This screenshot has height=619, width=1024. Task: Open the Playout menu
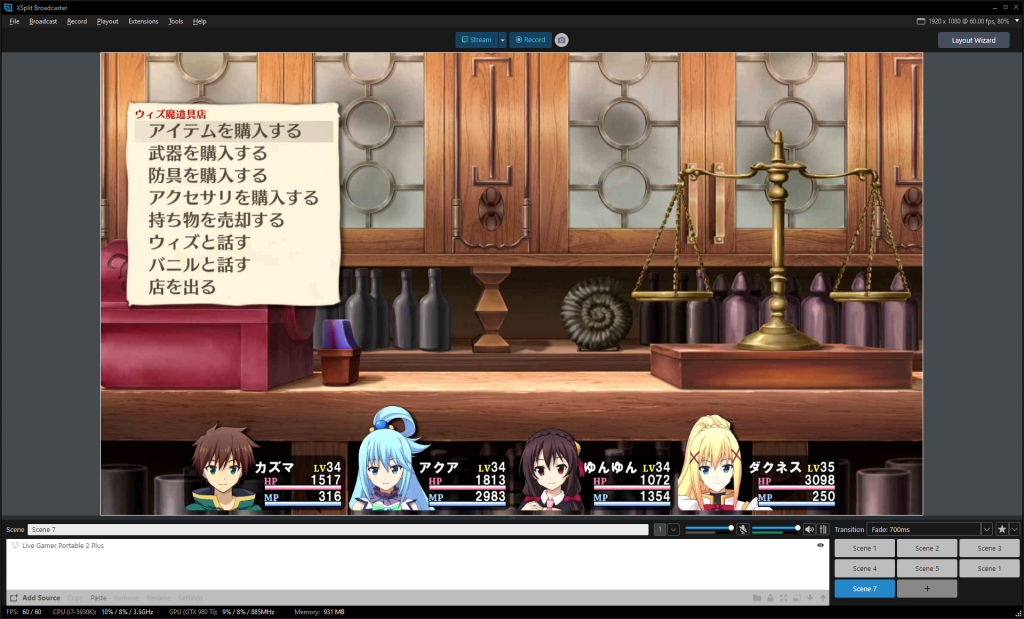pyautogui.click(x=108, y=22)
